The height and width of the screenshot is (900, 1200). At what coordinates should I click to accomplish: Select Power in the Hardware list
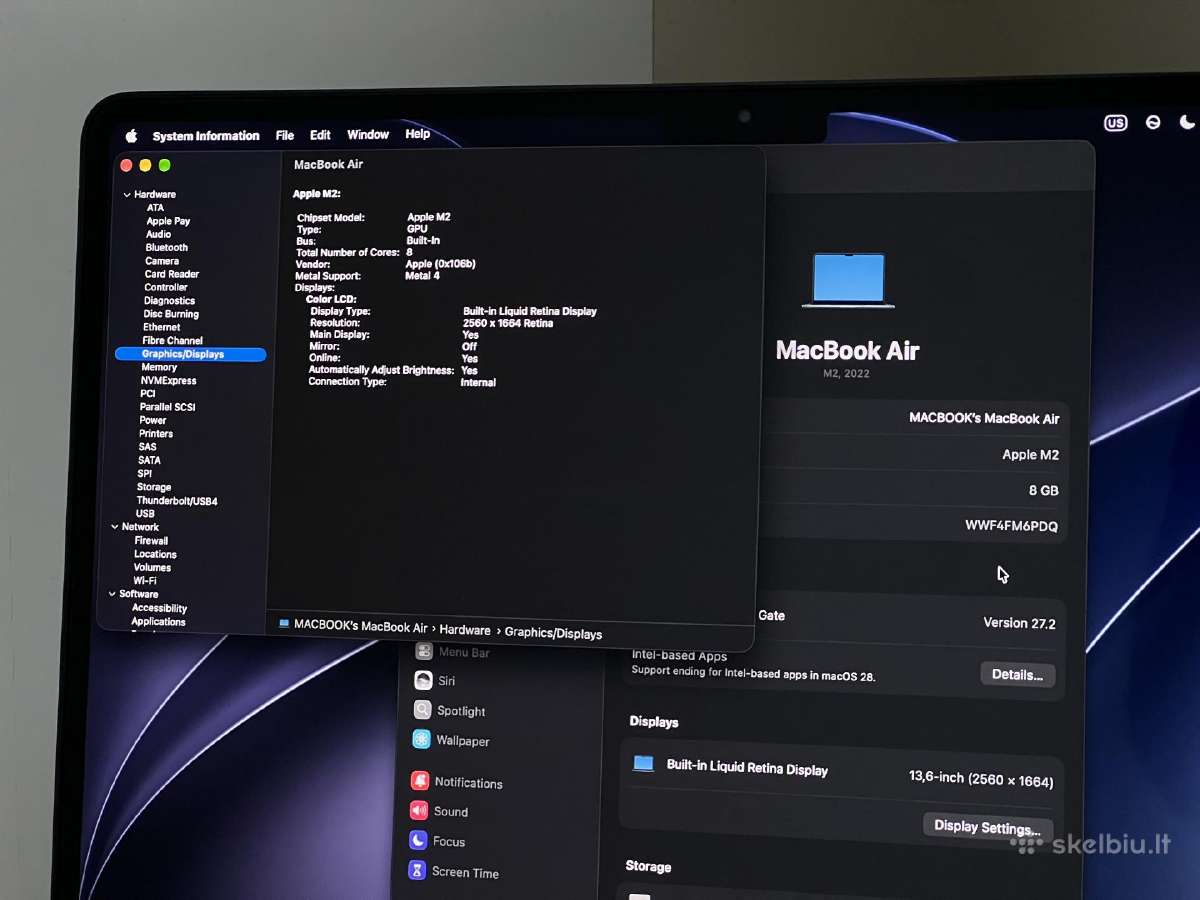[153, 420]
